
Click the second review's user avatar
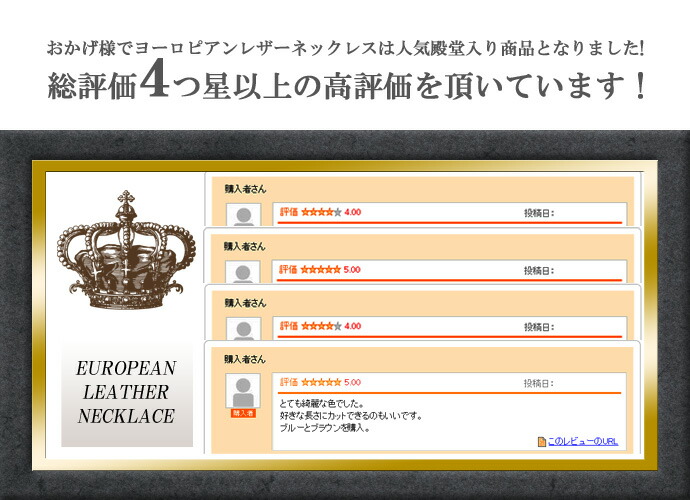coord(244,272)
